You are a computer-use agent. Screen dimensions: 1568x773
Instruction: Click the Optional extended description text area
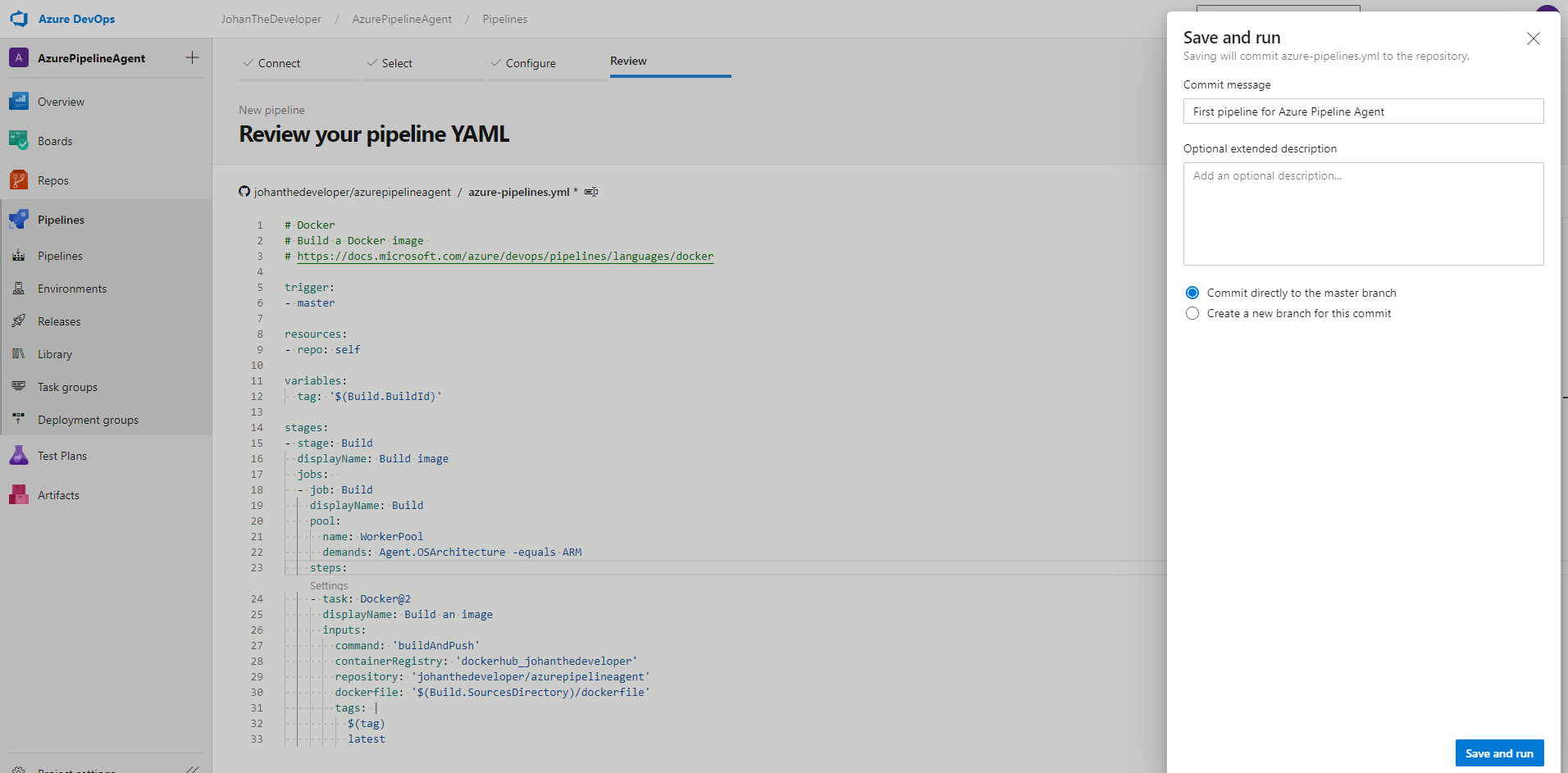click(x=1363, y=213)
